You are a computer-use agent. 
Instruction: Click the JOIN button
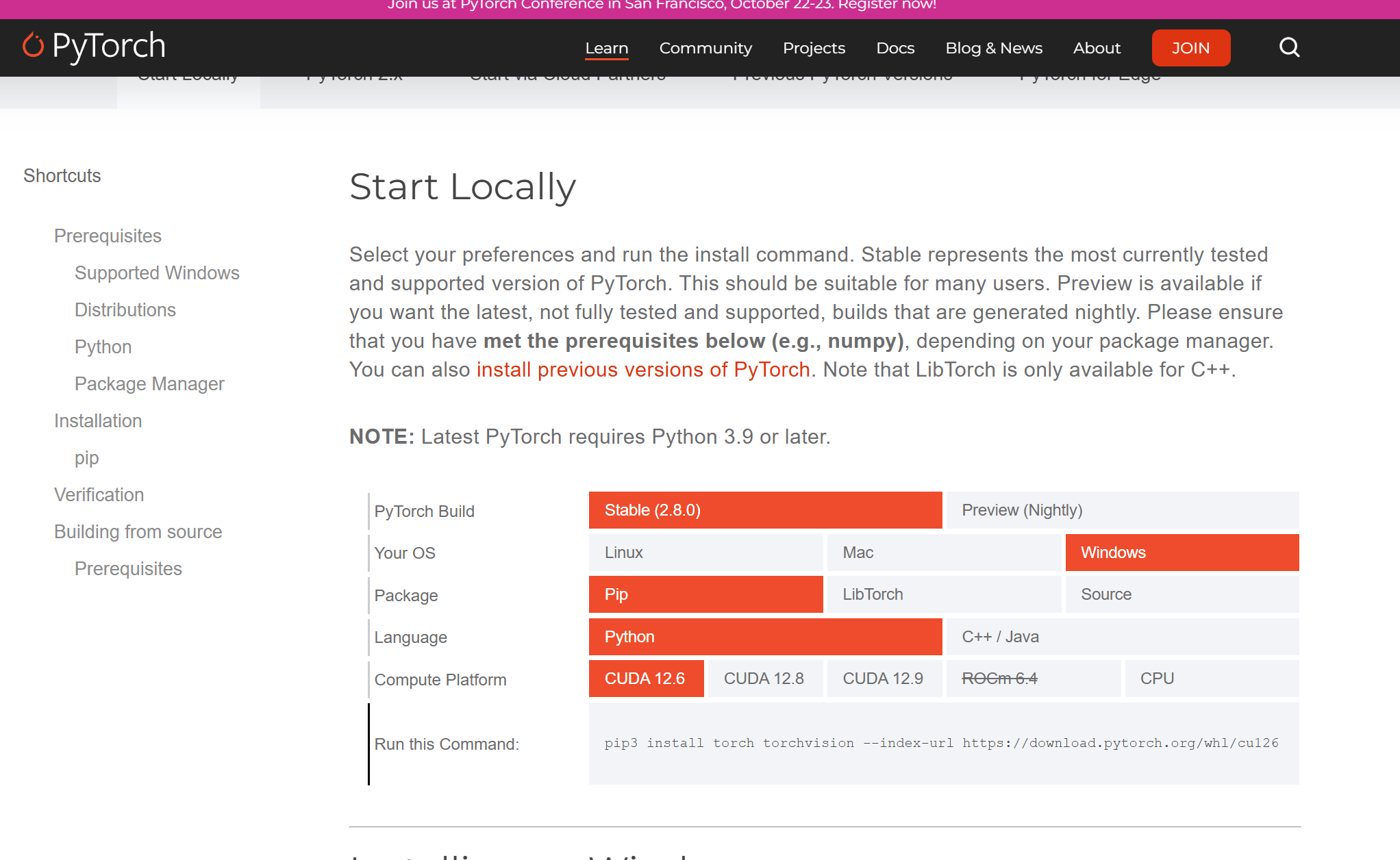(x=1190, y=48)
